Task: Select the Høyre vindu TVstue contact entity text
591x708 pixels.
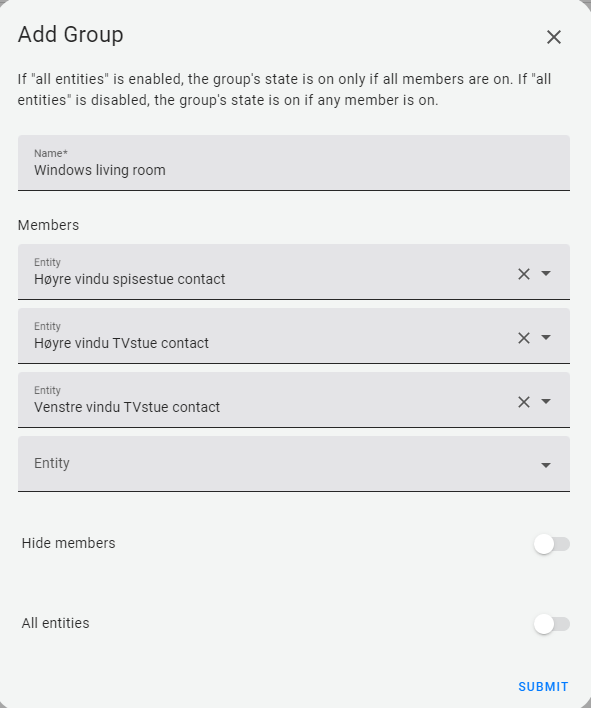Action: [x=121, y=343]
